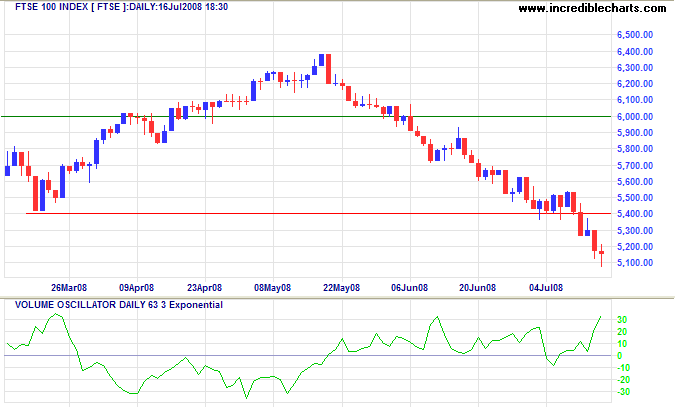Click the 6,500.00 price axis label

pyautogui.click(x=635, y=35)
